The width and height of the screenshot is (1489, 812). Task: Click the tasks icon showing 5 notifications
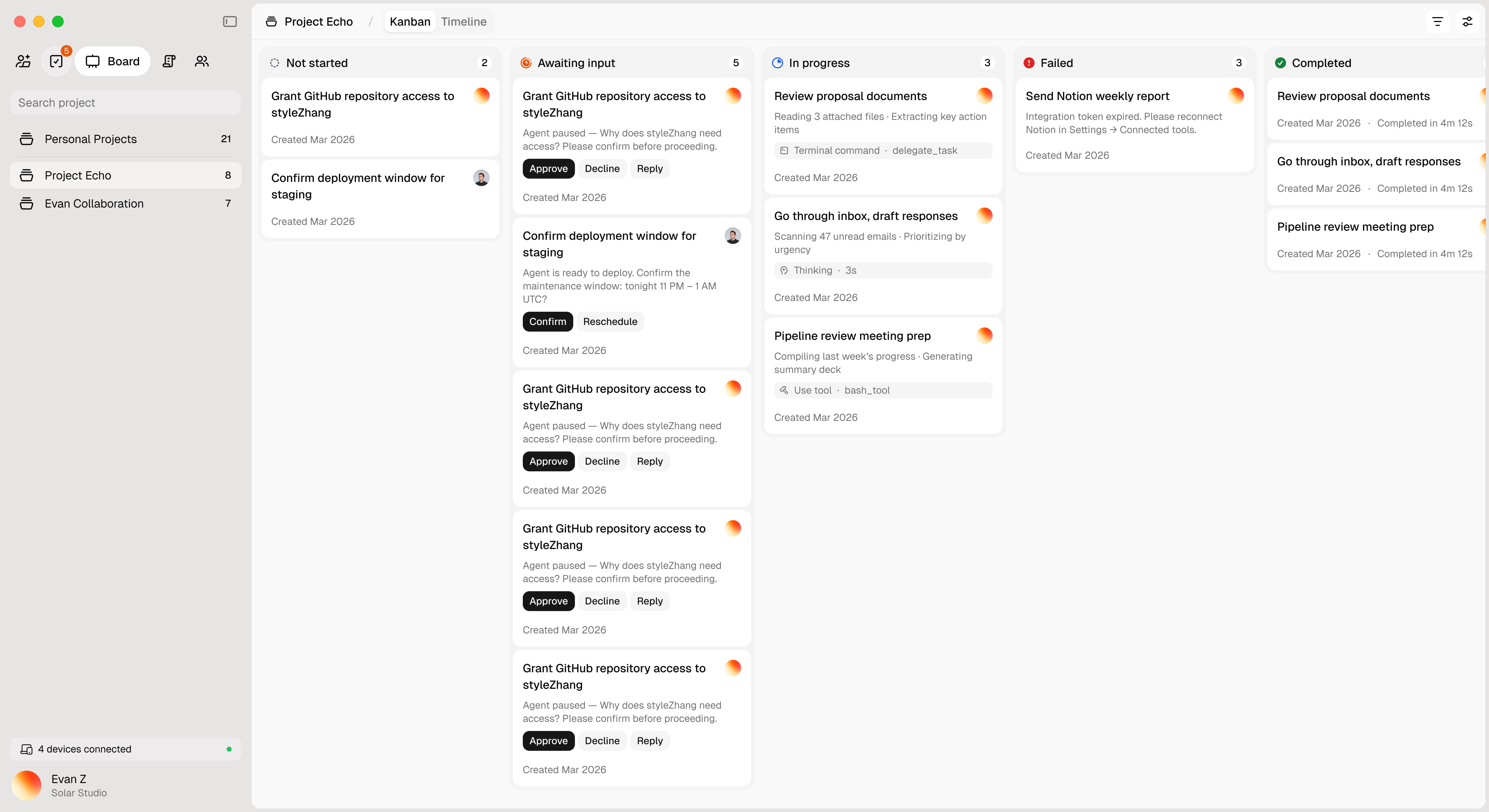pyautogui.click(x=56, y=61)
